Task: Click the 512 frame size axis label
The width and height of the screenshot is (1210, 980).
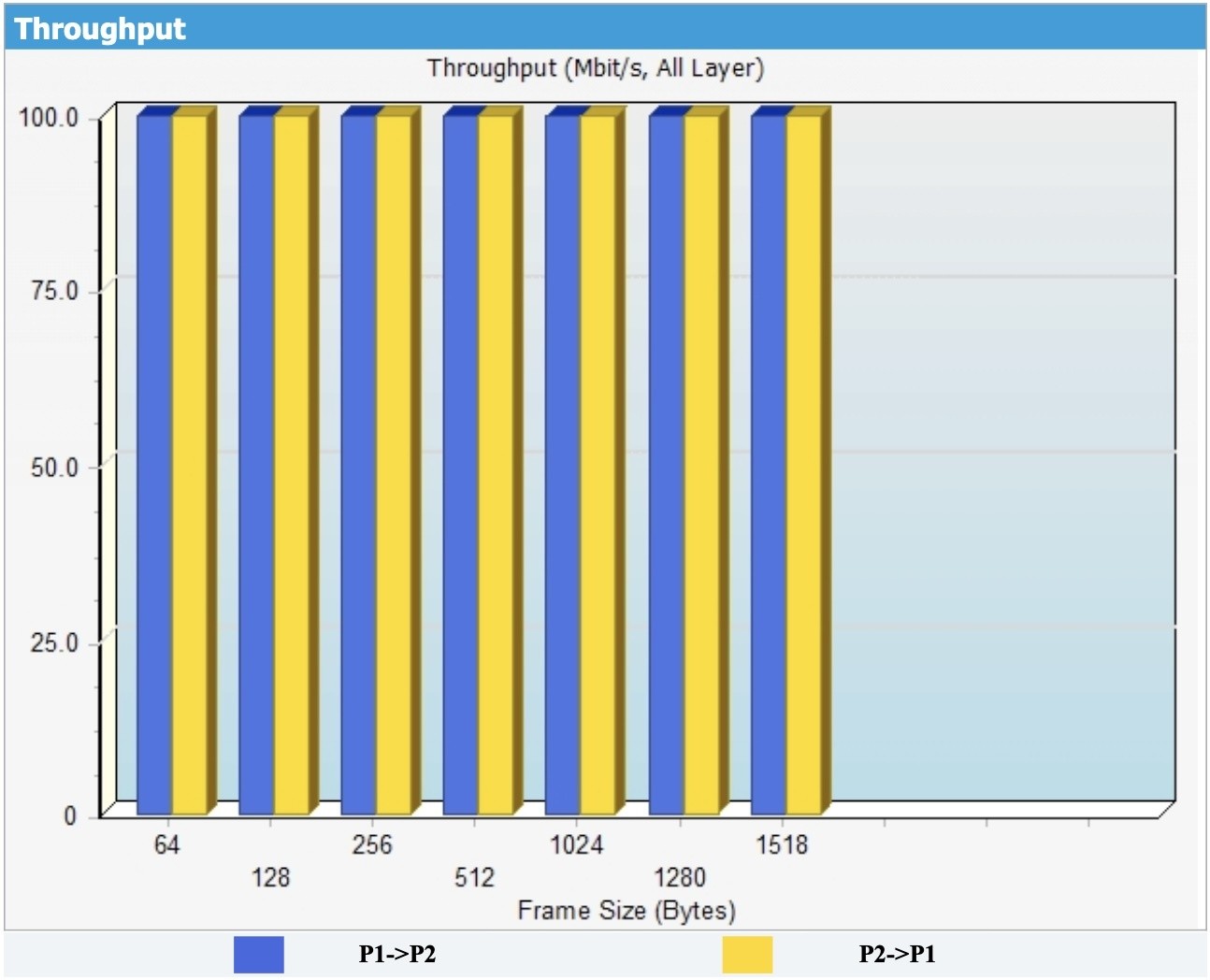Action: [x=474, y=877]
